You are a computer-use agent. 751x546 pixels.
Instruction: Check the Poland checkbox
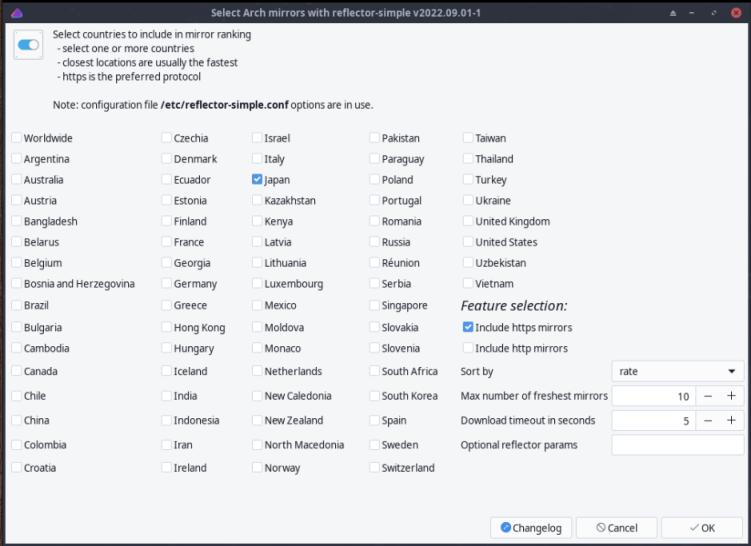(x=375, y=180)
